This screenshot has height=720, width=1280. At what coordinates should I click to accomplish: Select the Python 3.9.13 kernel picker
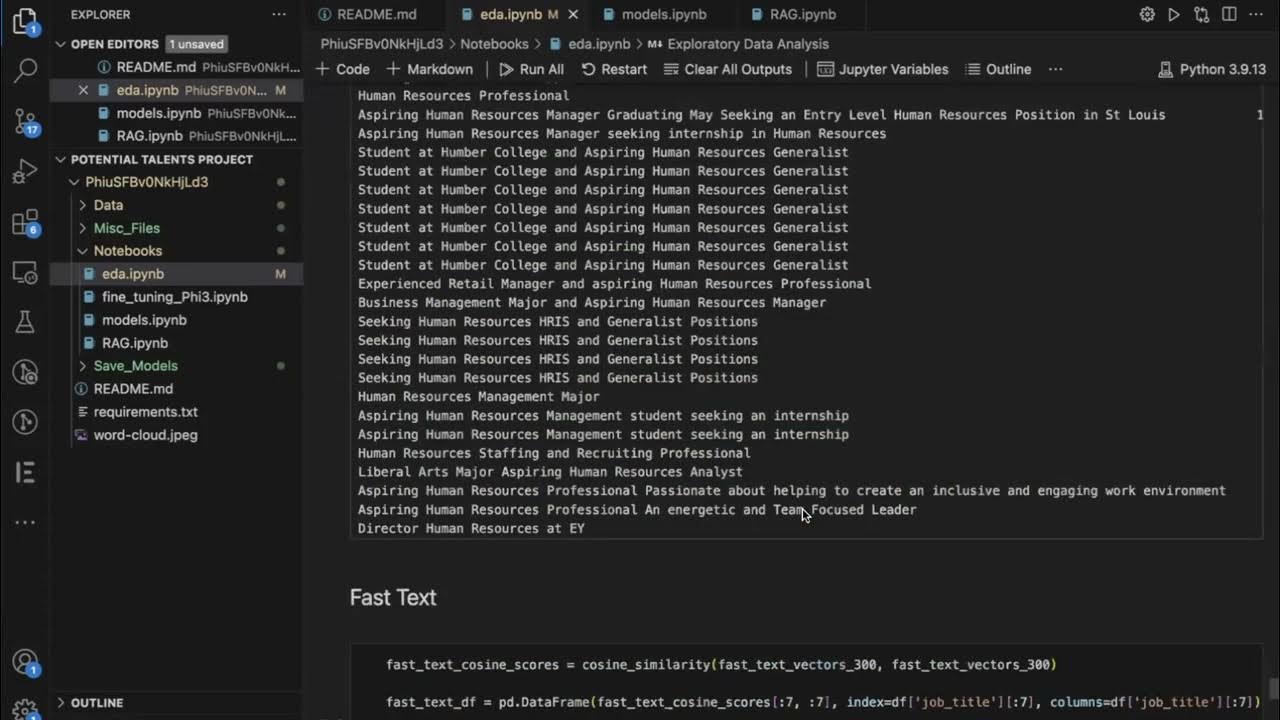(1212, 69)
